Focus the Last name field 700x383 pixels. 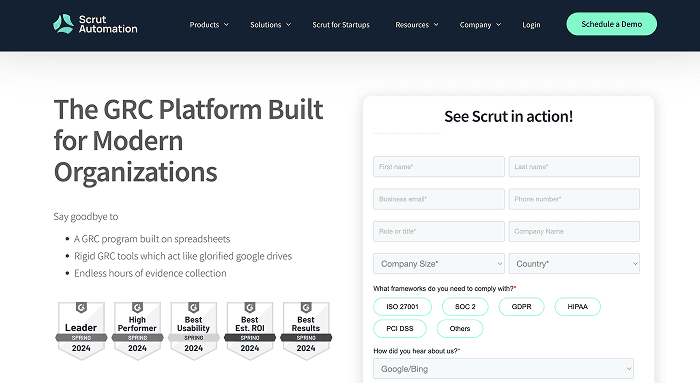click(x=574, y=167)
